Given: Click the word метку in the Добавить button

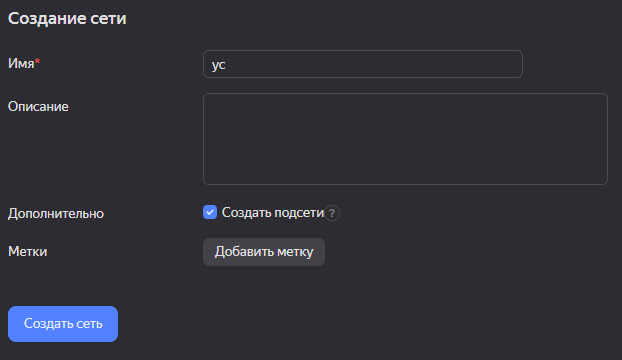Looking at the screenshot, I should 295,252.
